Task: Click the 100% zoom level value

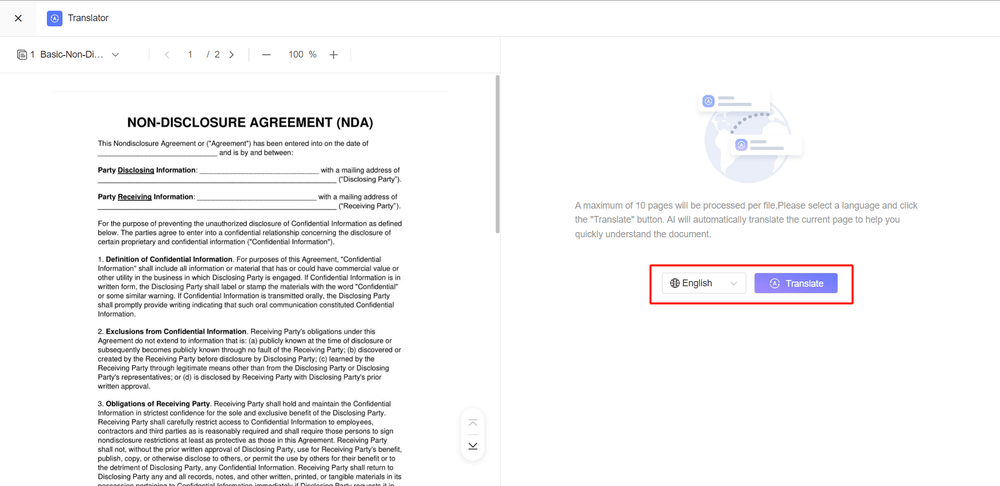Action: click(301, 55)
